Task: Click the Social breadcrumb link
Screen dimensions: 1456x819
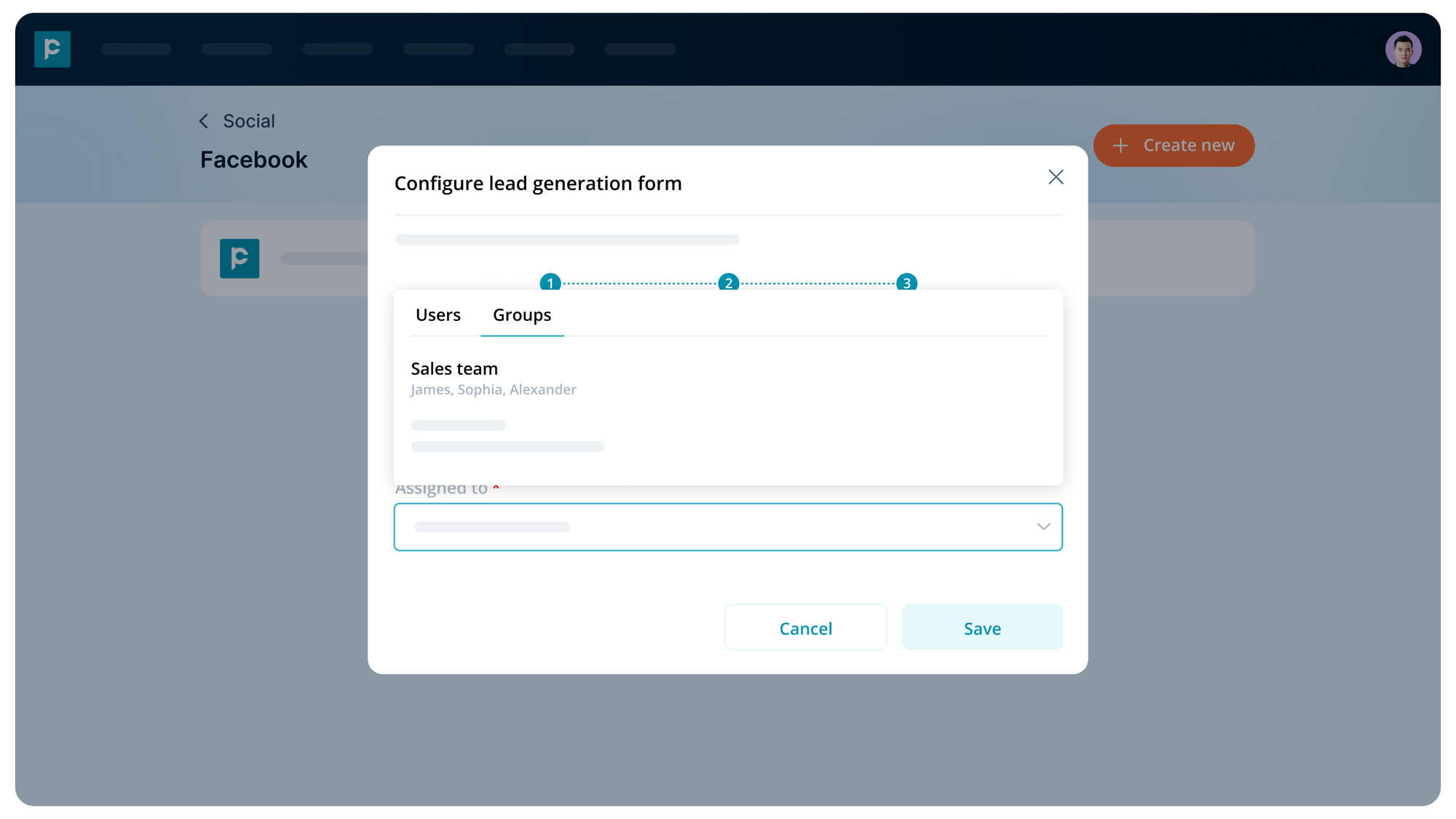Action: (249, 122)
